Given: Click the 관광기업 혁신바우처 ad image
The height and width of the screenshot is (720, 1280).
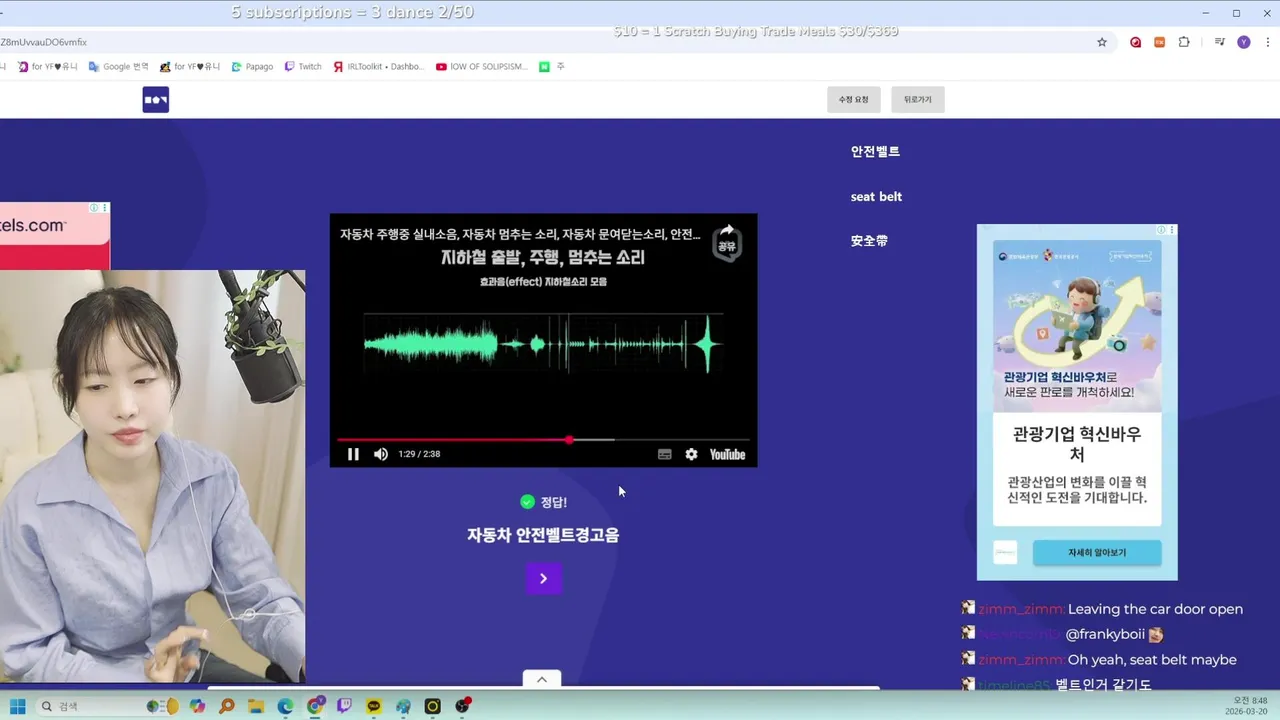Looking at the screenshot, I should (1077, 325).
